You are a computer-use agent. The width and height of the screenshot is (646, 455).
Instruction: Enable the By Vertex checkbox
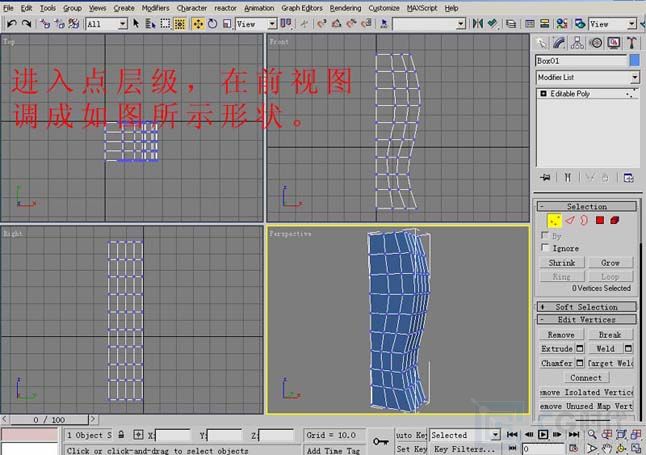pyautogui.click(x=545, y=235)
